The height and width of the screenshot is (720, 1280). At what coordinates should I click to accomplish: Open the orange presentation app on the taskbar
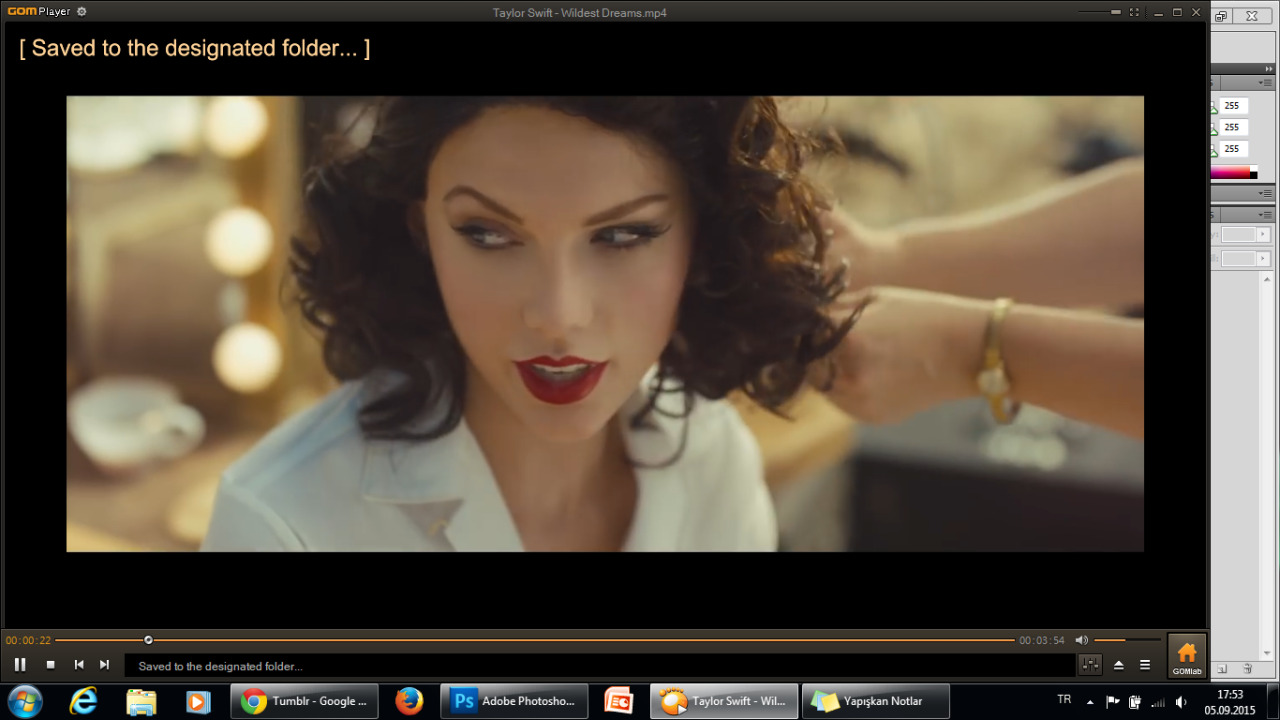point(619,701)
